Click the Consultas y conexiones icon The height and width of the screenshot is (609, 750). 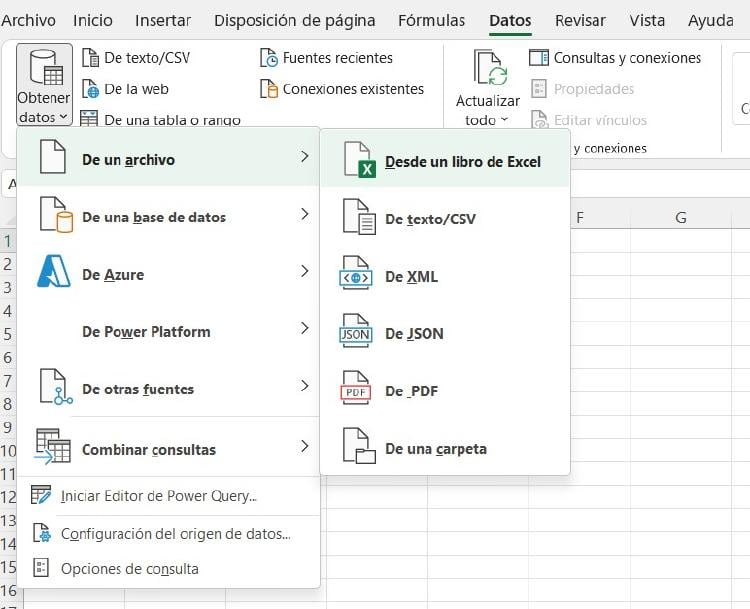(x=539, y=58)
